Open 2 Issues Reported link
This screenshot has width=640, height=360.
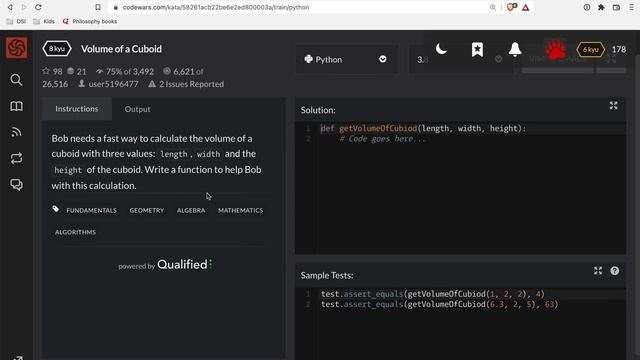[x=186, y=84]
